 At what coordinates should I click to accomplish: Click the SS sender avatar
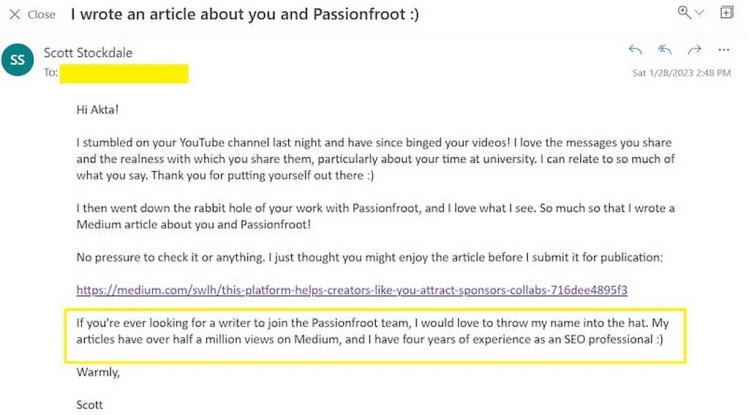click(x=17, y=60)
